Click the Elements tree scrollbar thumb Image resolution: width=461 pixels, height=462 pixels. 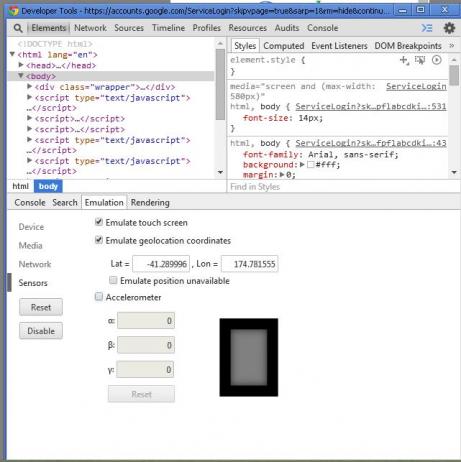(220, 84)
